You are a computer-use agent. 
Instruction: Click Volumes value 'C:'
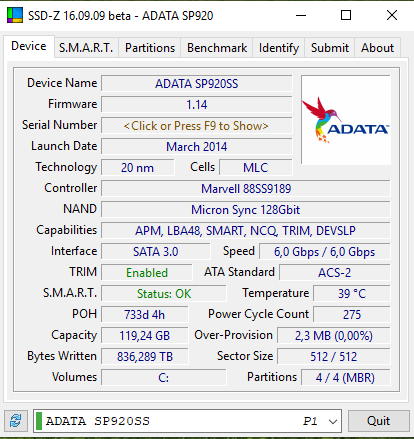click(x=164, y=378)
